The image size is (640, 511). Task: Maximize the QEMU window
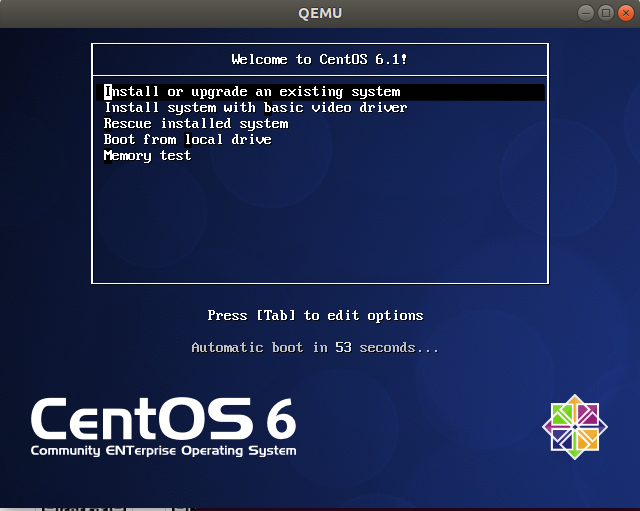pos(606,13)
